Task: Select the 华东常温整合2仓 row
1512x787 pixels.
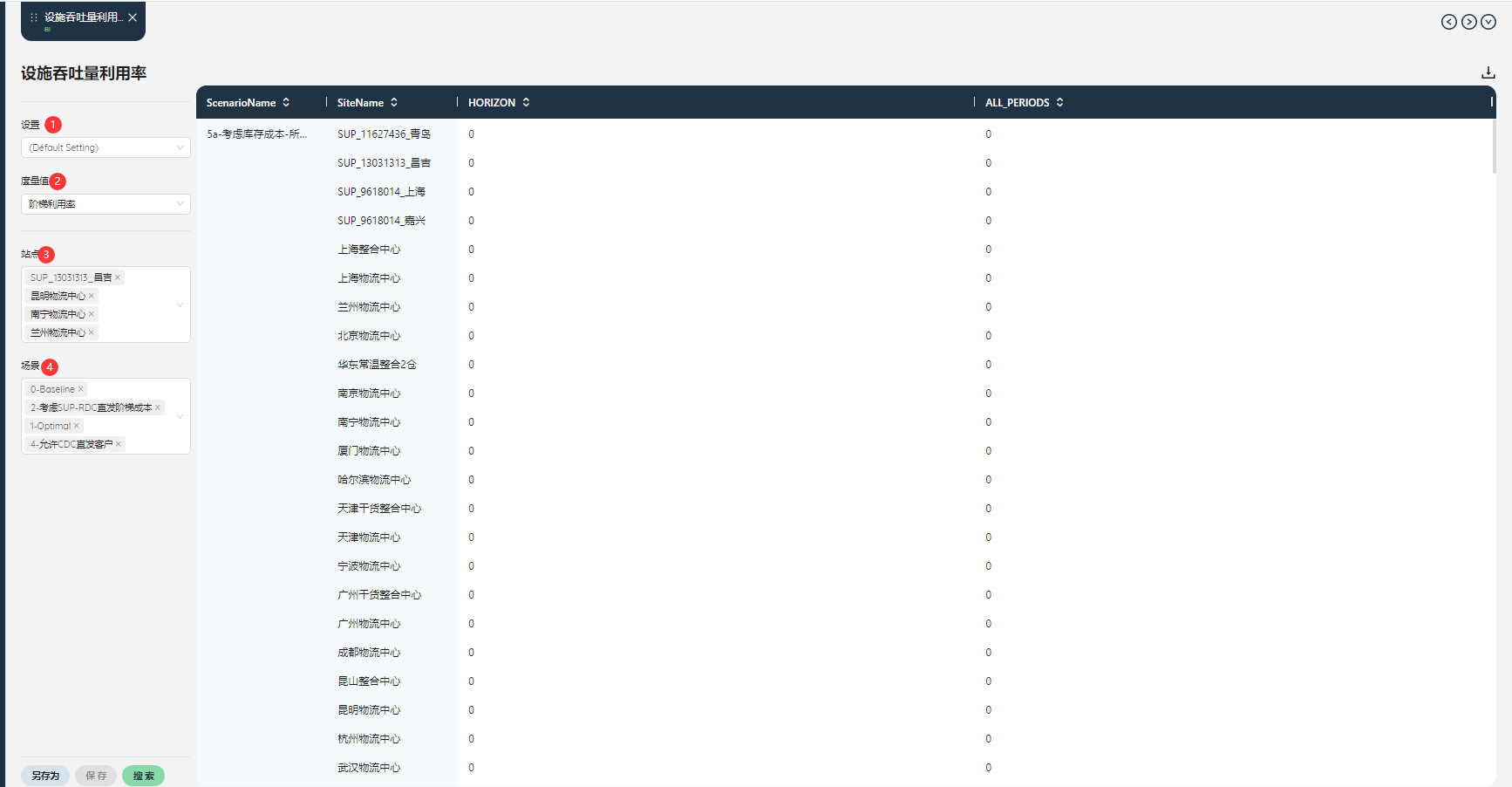Action: [846, 365]
